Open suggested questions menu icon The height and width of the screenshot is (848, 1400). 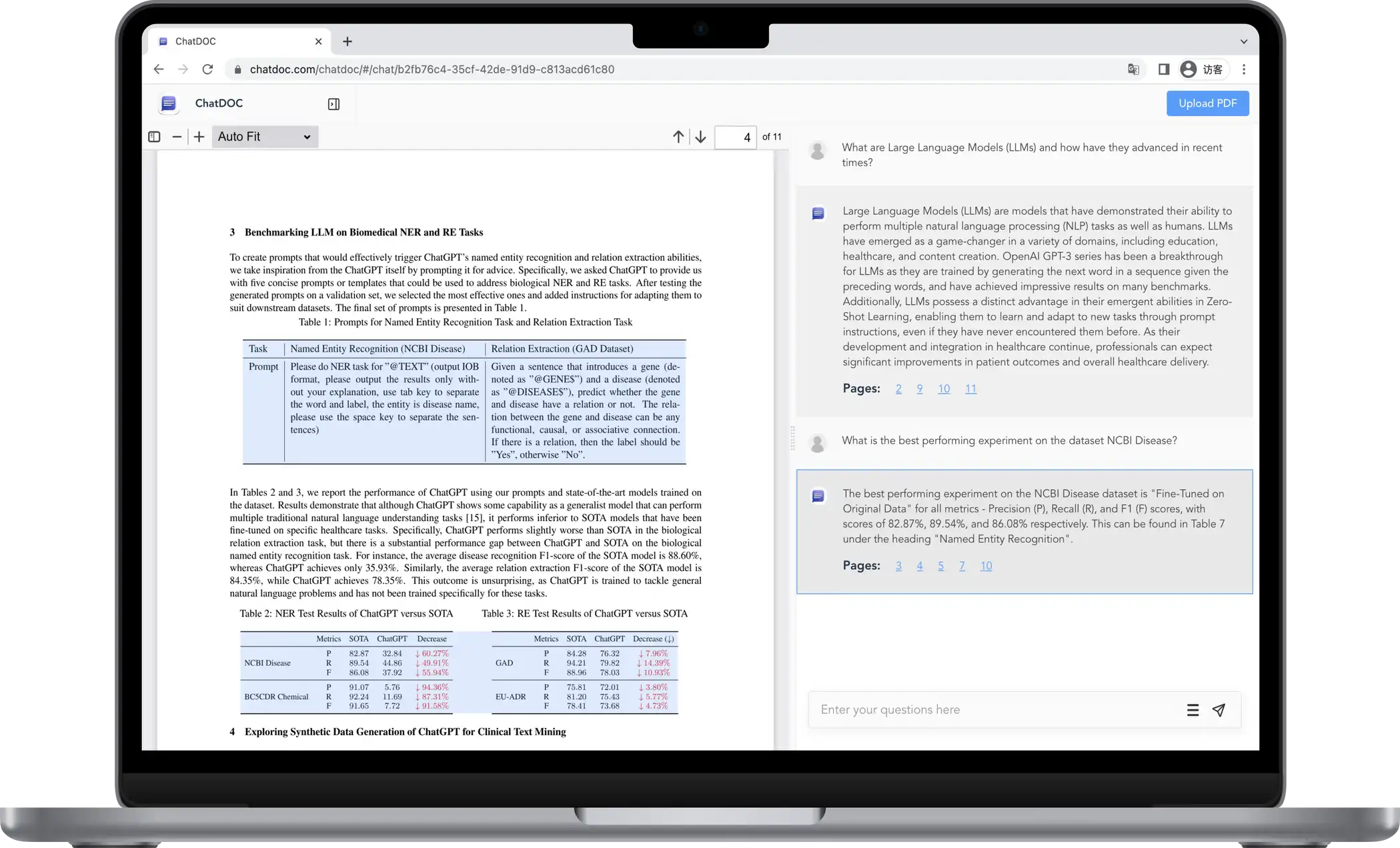[1193, 710]
